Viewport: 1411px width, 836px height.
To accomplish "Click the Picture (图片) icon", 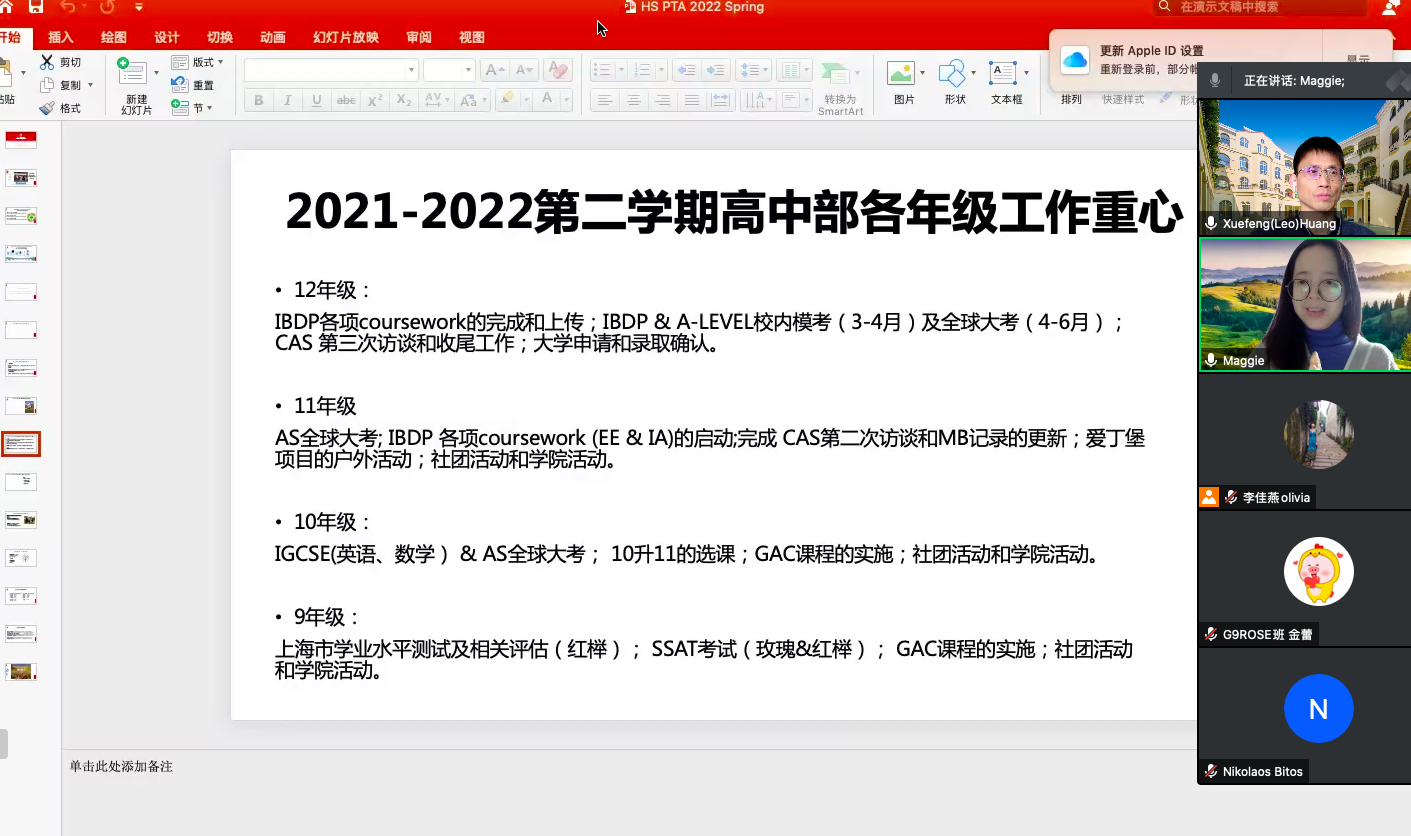I will click(x=902, y=73).
